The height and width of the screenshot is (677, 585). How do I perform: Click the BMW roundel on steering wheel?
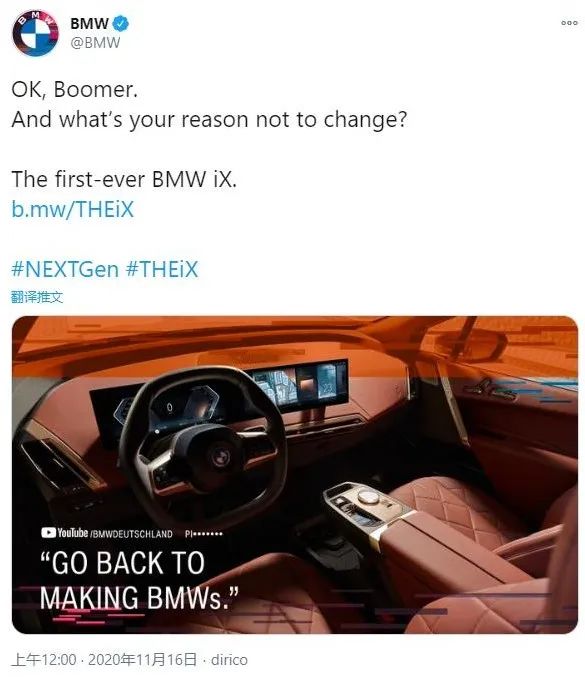[221, 456]
